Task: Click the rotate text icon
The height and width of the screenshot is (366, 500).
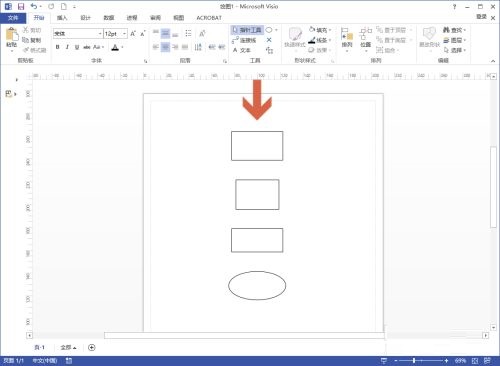Action: 202,33
